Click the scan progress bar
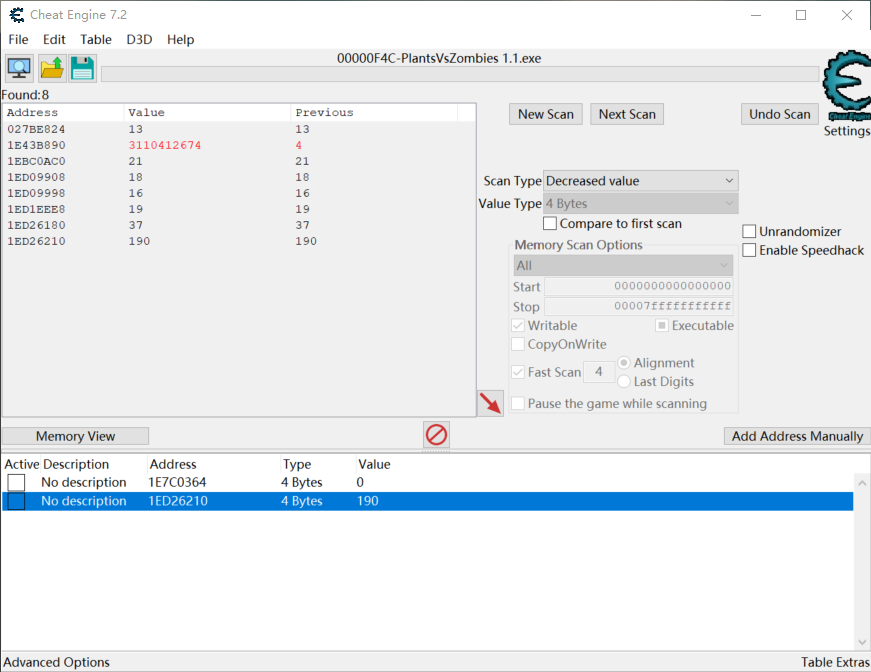The width and height of the screenshot is (871, 672). coord(460,74)
